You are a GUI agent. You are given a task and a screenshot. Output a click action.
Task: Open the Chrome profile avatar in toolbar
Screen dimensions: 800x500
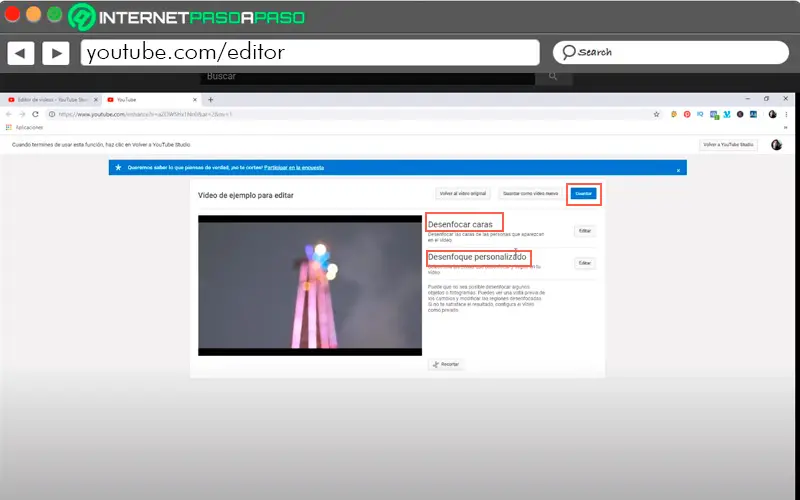click(x=772, y=114)
